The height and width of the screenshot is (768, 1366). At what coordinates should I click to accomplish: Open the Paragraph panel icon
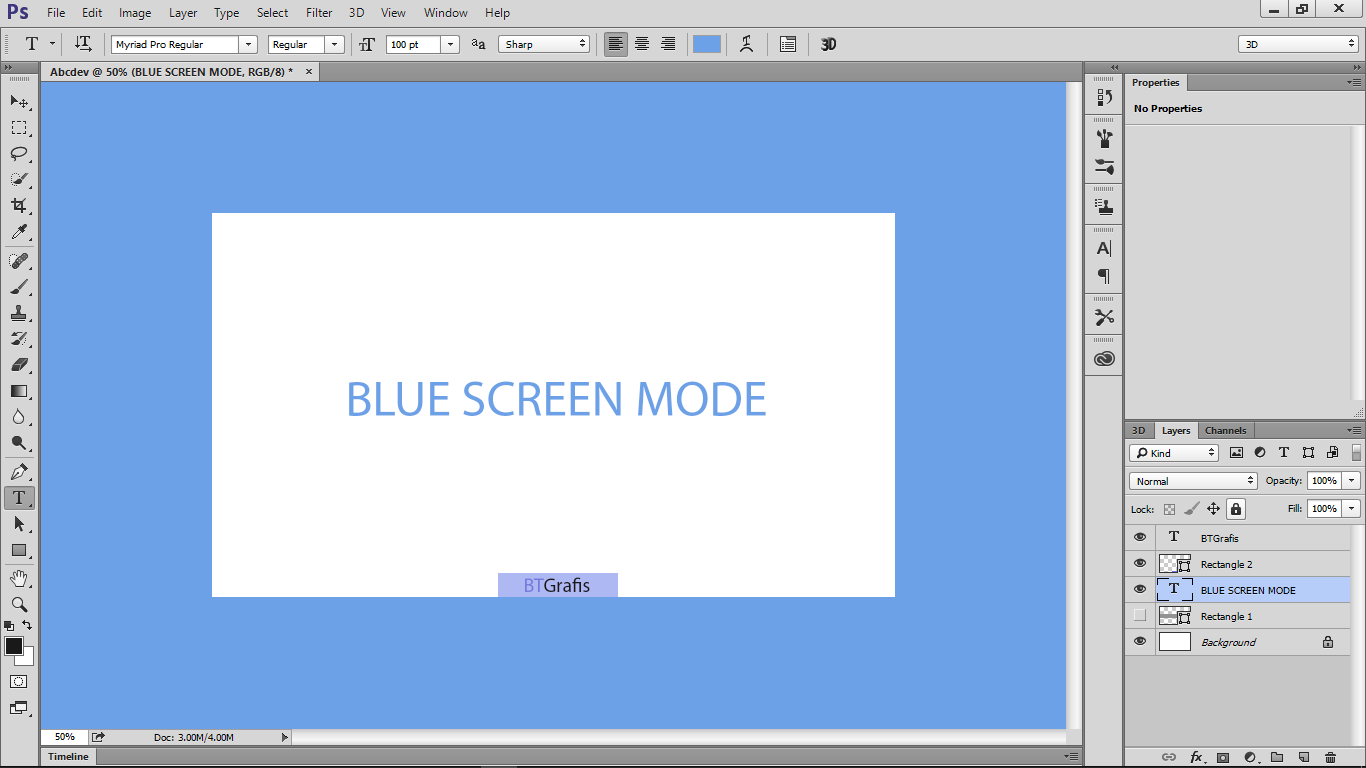tap(1103, 277)
